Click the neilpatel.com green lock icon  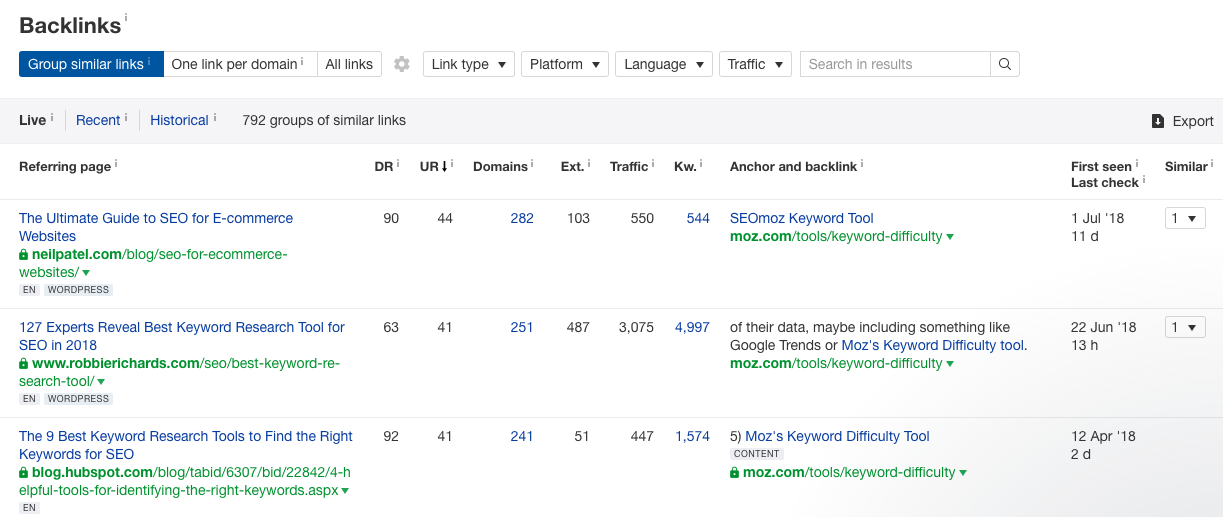(x=24, y=255)
